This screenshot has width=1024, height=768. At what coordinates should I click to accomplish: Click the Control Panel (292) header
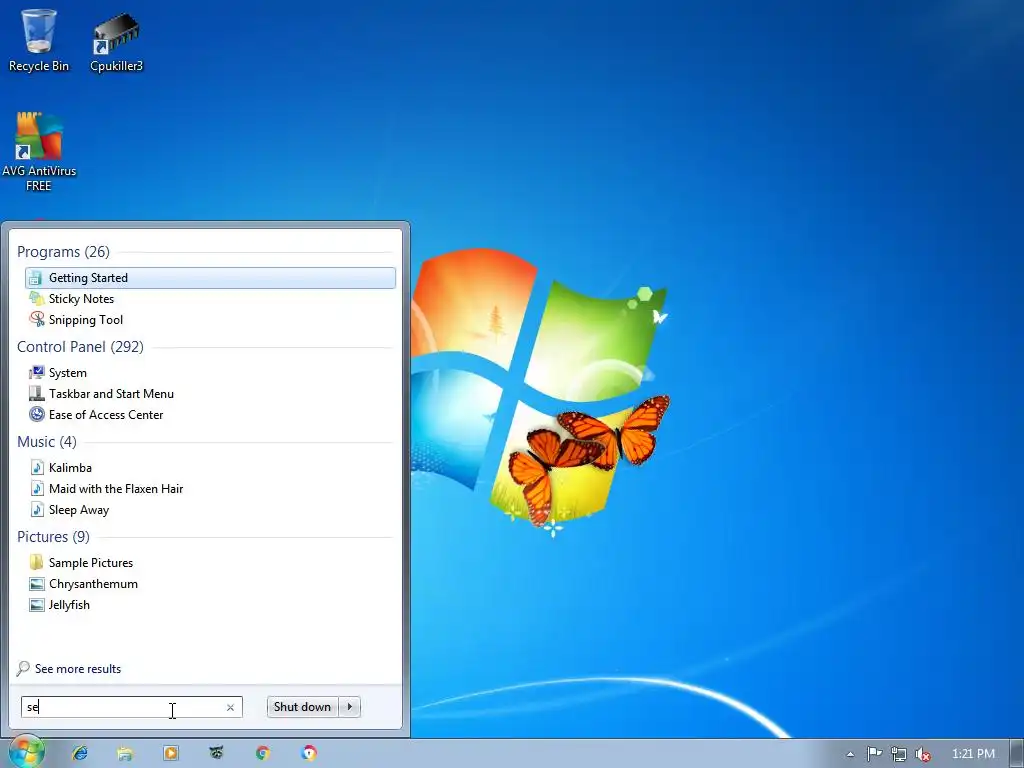[80, 346]
